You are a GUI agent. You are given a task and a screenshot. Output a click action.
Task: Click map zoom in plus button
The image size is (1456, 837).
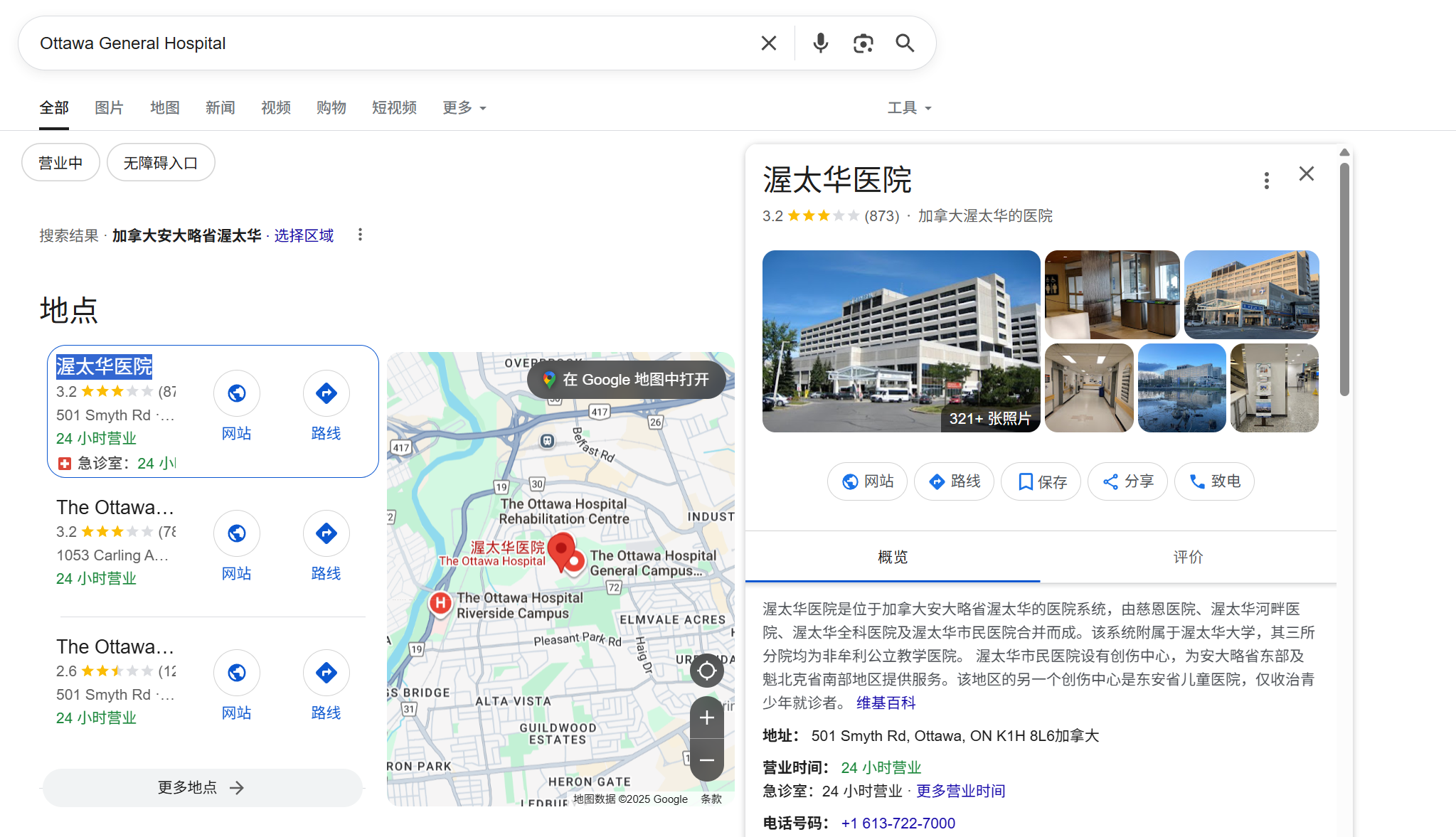[x=706, y=718]
